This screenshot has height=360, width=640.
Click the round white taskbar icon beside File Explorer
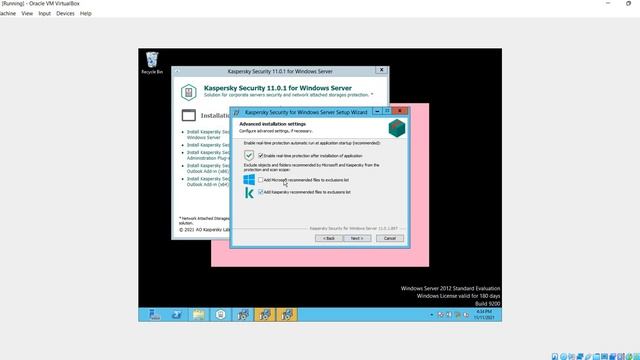221,315
